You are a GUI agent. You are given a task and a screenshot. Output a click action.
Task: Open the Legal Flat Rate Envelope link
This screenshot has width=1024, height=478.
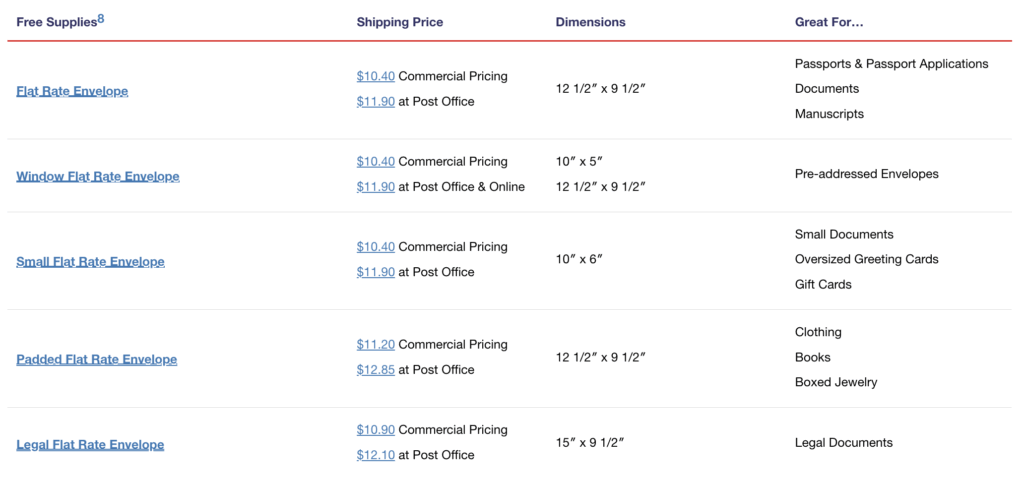pos(90,445)
